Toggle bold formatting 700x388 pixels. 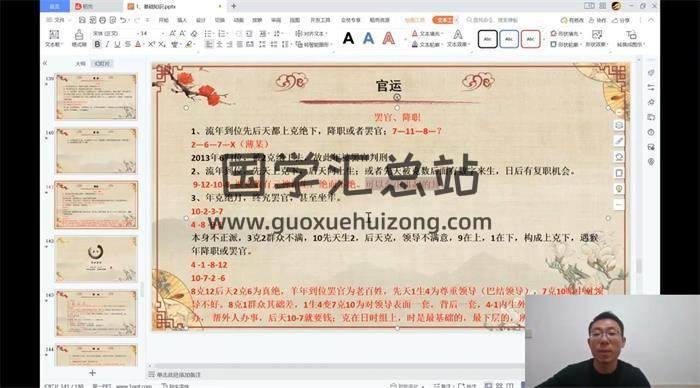click(97, 44)
